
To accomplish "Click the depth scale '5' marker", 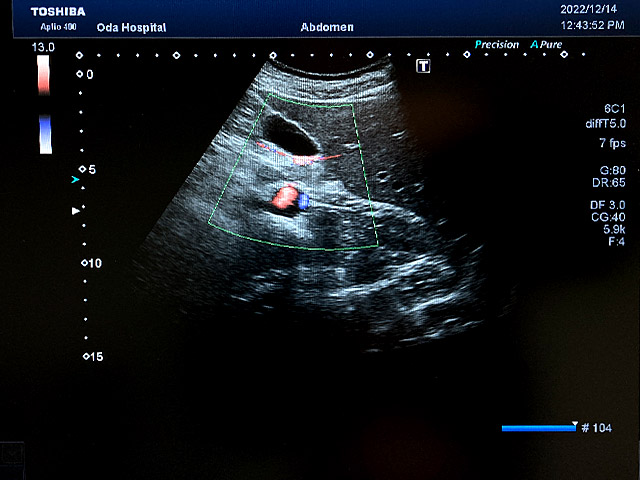I will tap(87, 169).
